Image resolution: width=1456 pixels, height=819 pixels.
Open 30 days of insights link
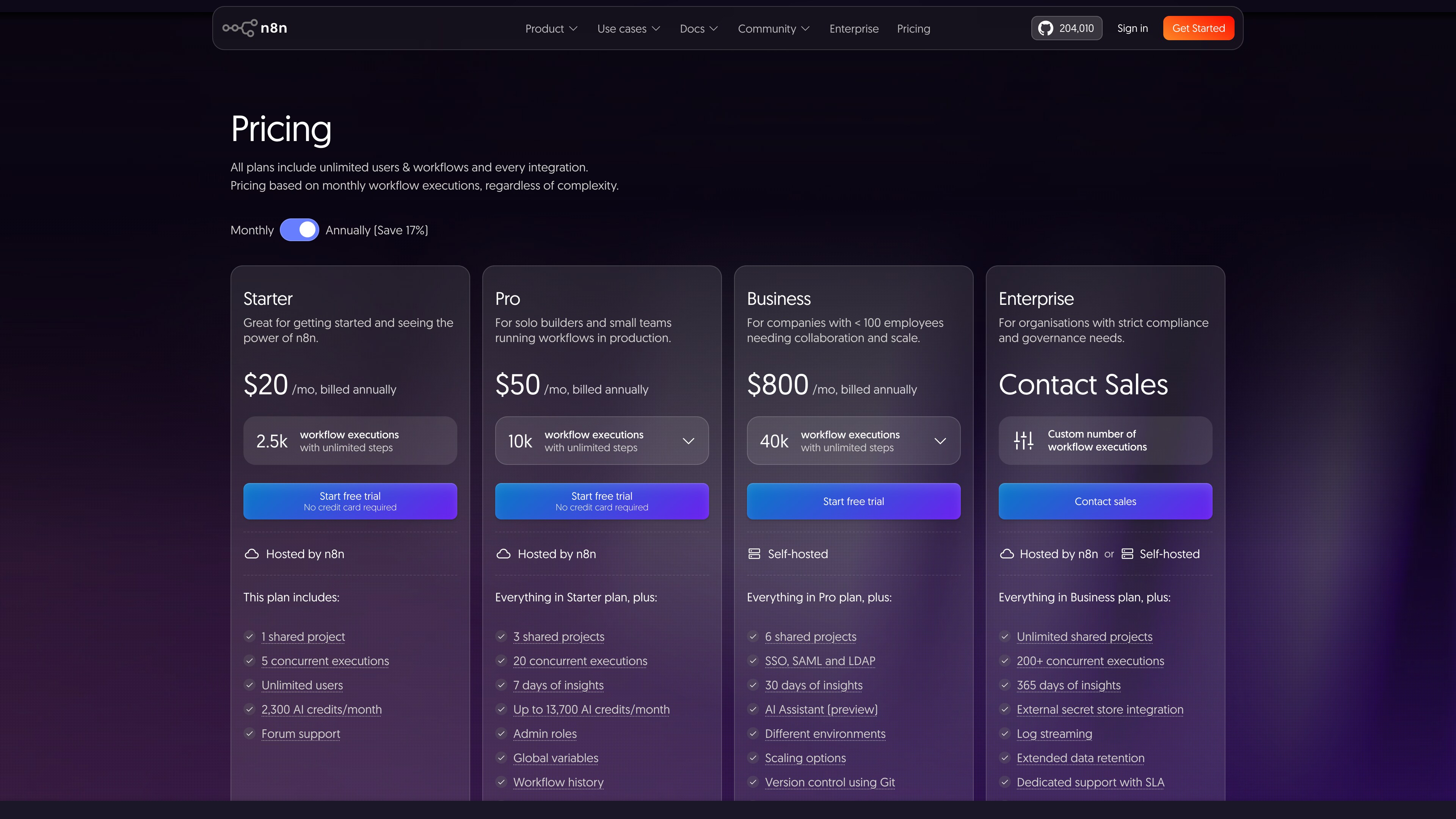pyautogui.click(x=814, y=685)
